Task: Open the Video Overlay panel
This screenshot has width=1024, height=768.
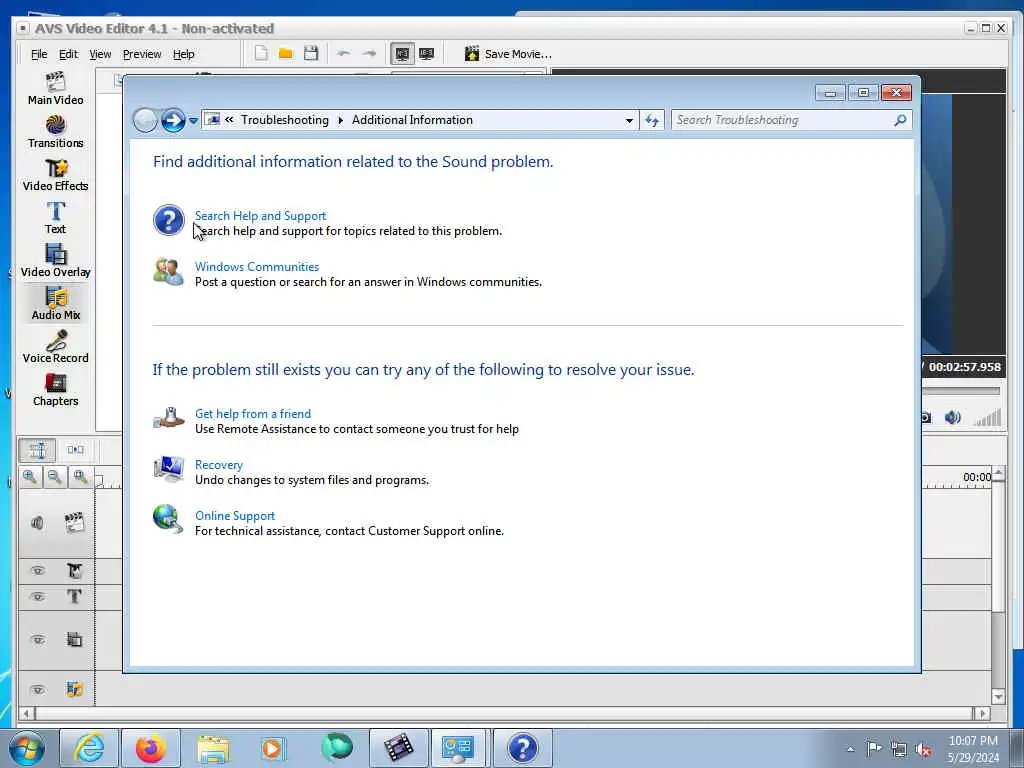Action: click(x=56, y=261)
